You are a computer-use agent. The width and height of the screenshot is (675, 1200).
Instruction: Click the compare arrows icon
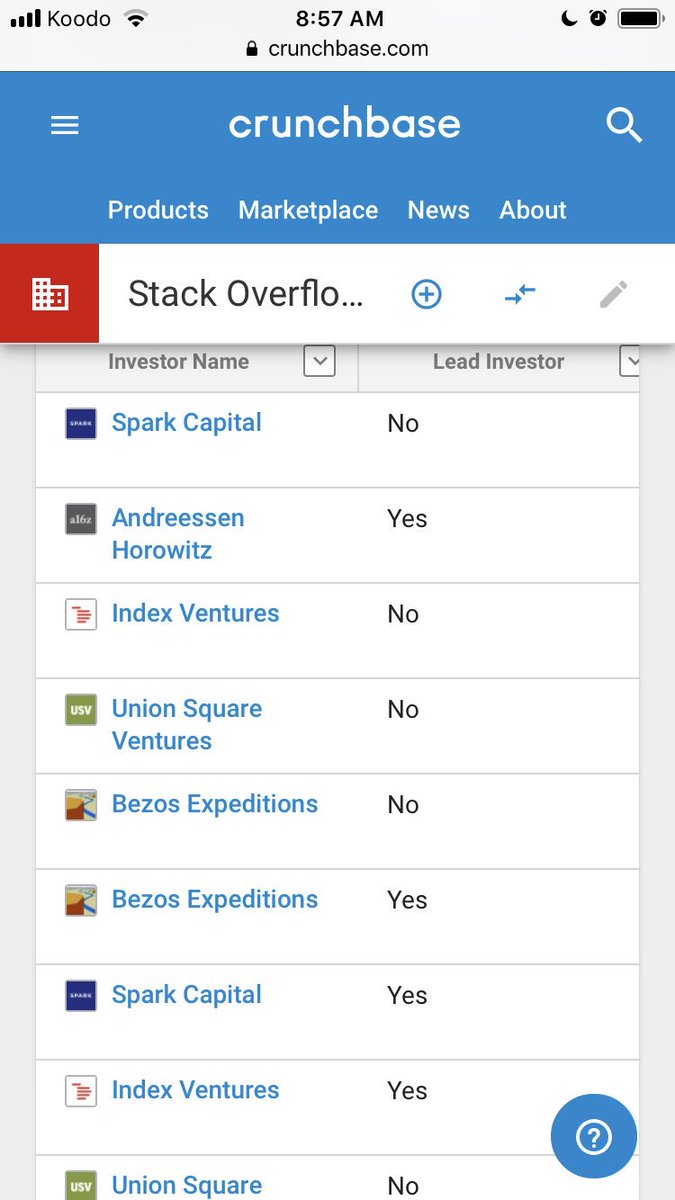pos(520,294)
